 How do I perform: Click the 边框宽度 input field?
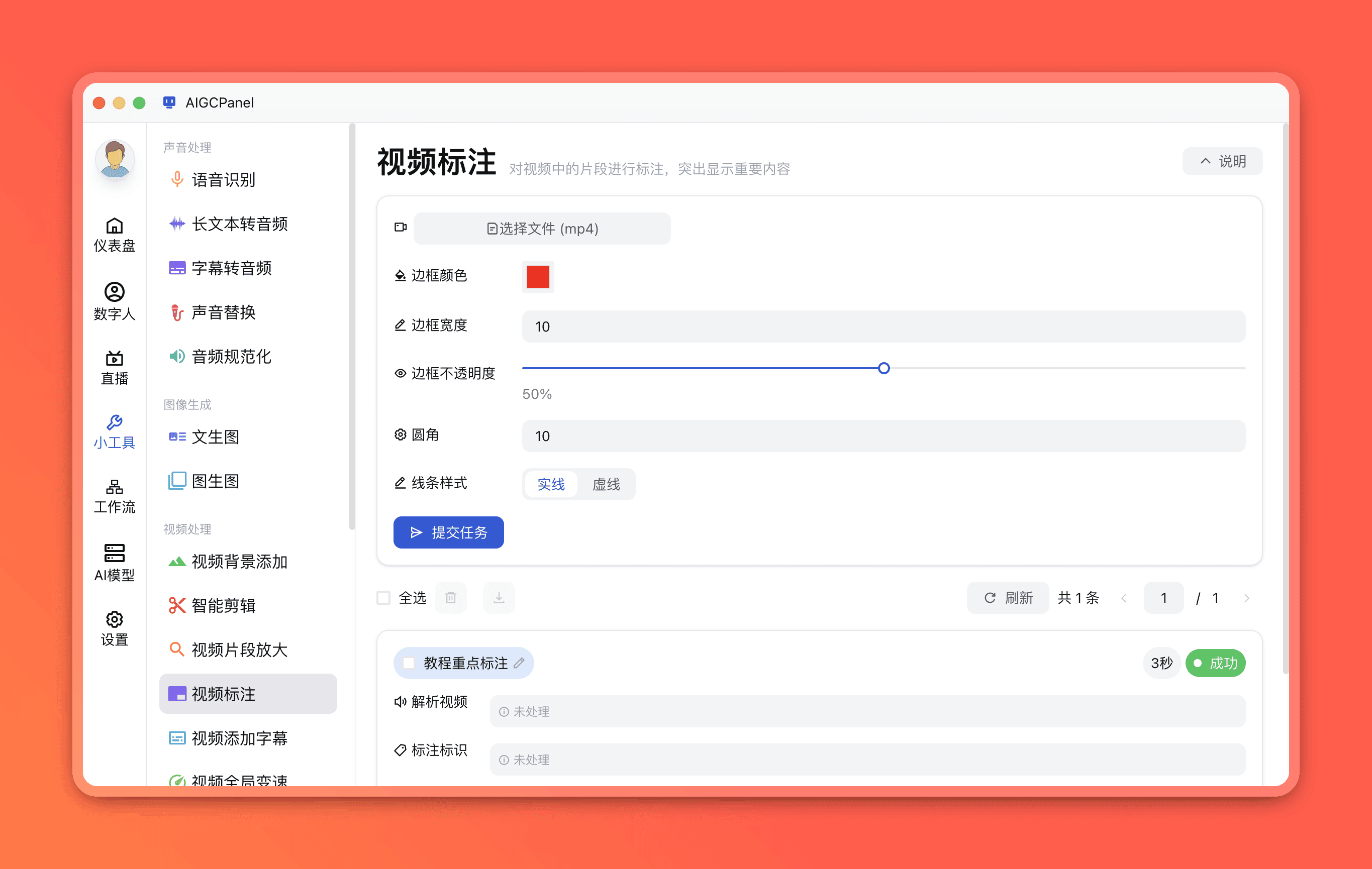884,327
